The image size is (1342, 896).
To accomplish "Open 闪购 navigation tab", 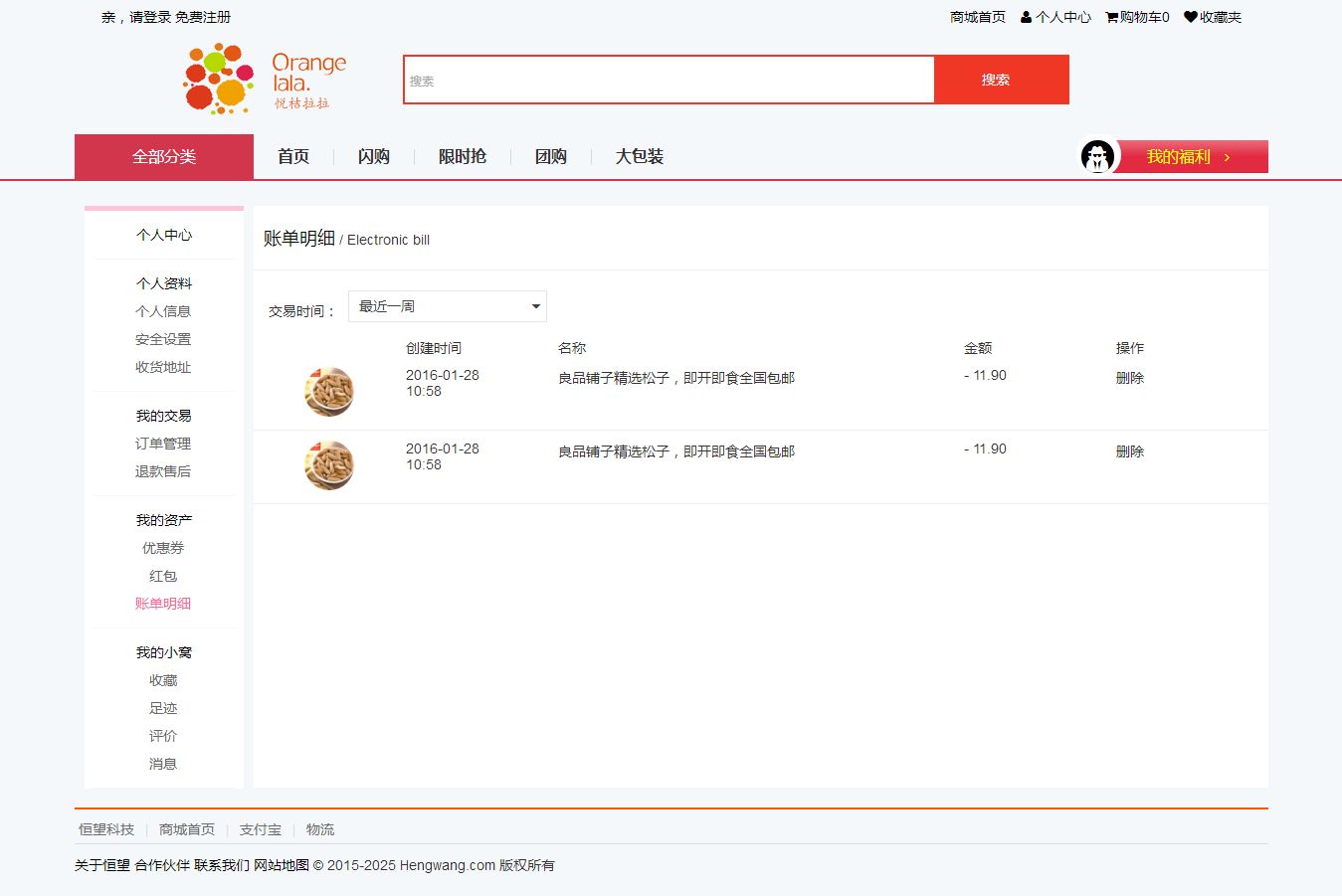I will pos(374,157).
